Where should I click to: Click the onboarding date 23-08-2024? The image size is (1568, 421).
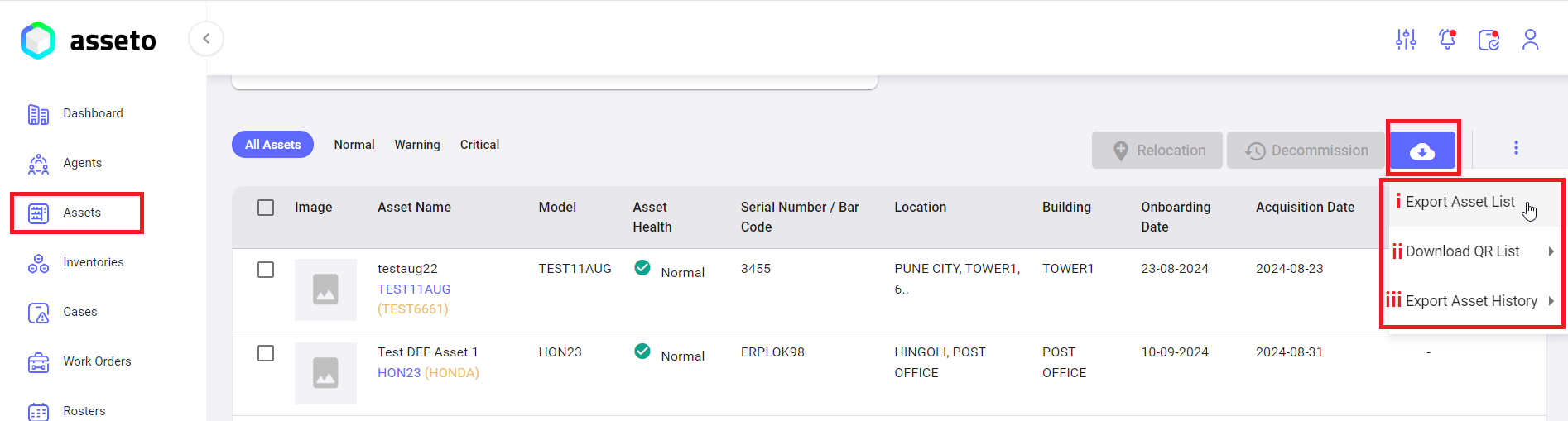[x=1175, y=269]
